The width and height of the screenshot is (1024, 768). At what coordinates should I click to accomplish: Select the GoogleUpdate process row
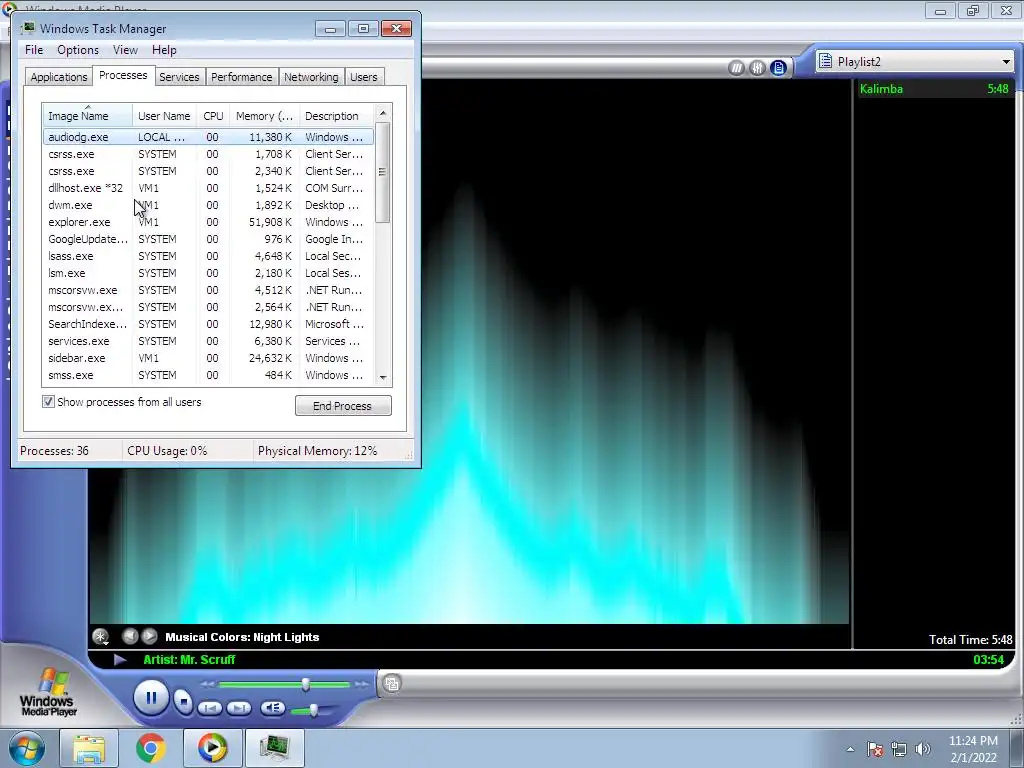coord(208,239)
